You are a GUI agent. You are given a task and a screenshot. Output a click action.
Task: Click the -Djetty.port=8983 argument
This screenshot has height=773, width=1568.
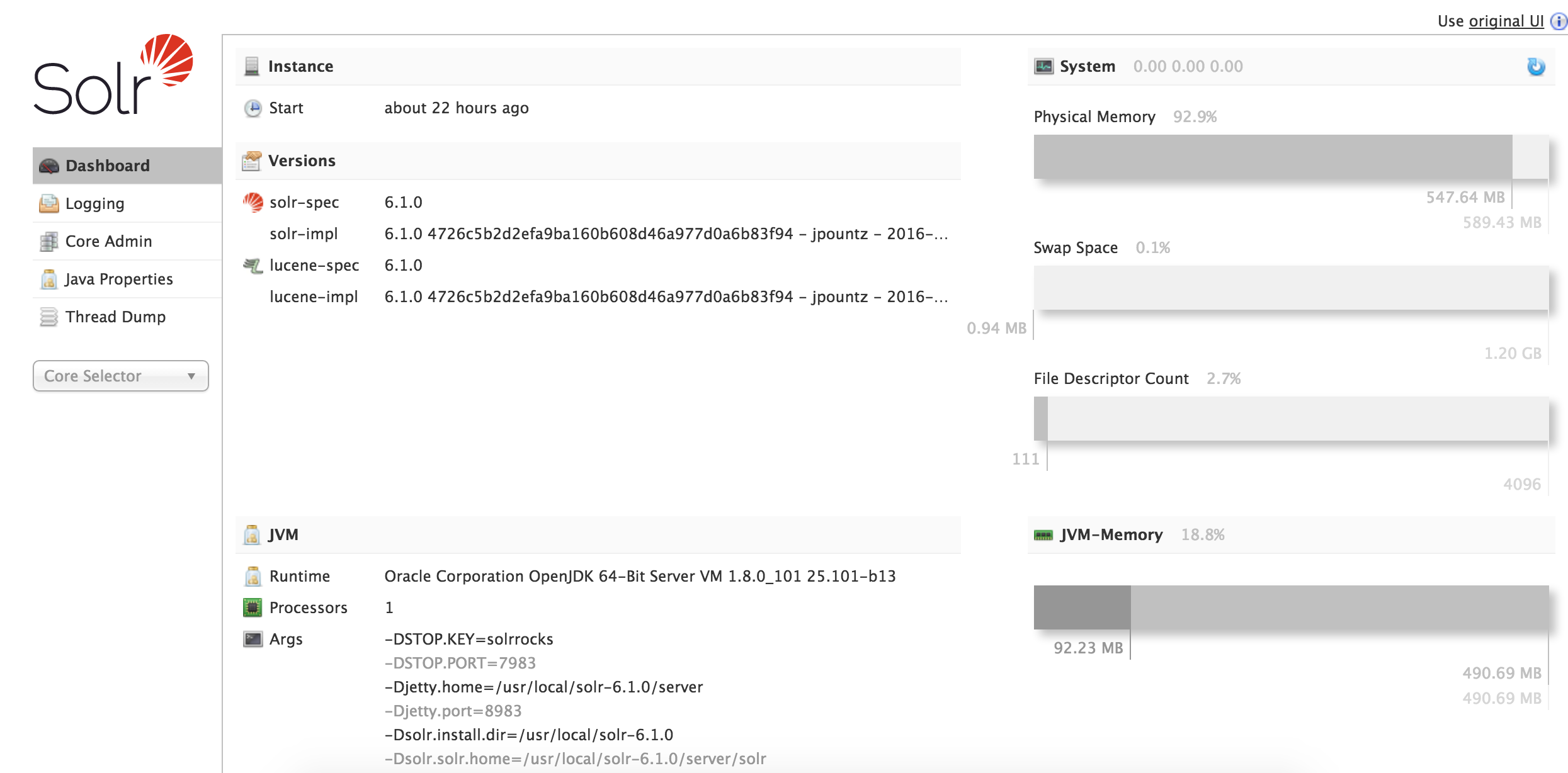tap(453, 711)
